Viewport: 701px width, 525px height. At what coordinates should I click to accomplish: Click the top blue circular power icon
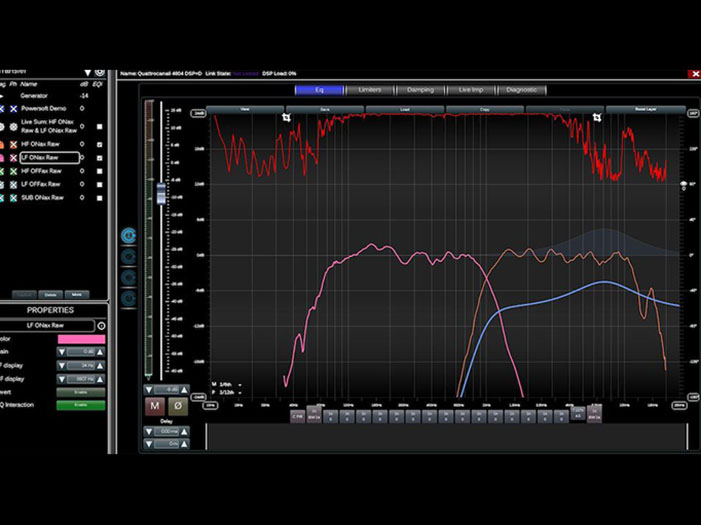[129, 235]
